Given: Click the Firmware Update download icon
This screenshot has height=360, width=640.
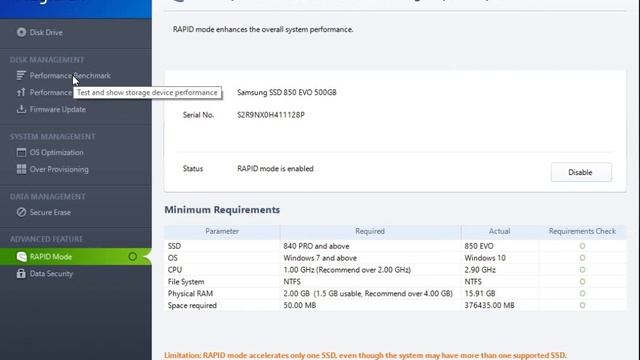Looking at the screenshot, I should [x=21, y=109].
